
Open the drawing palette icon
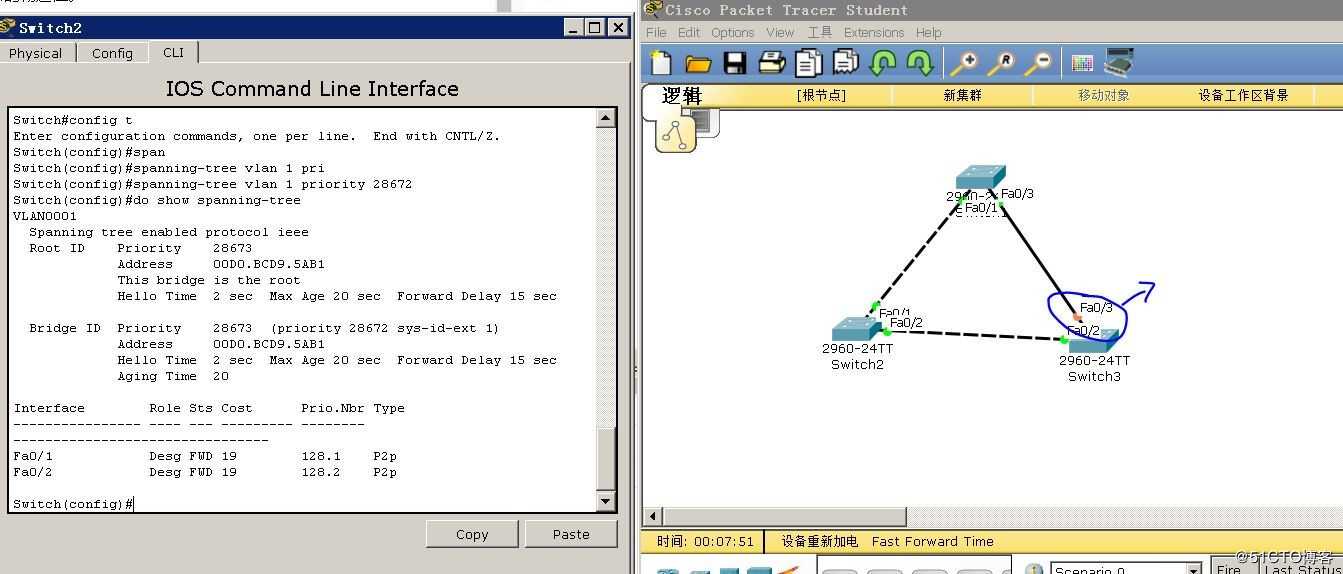(1082, 63)
